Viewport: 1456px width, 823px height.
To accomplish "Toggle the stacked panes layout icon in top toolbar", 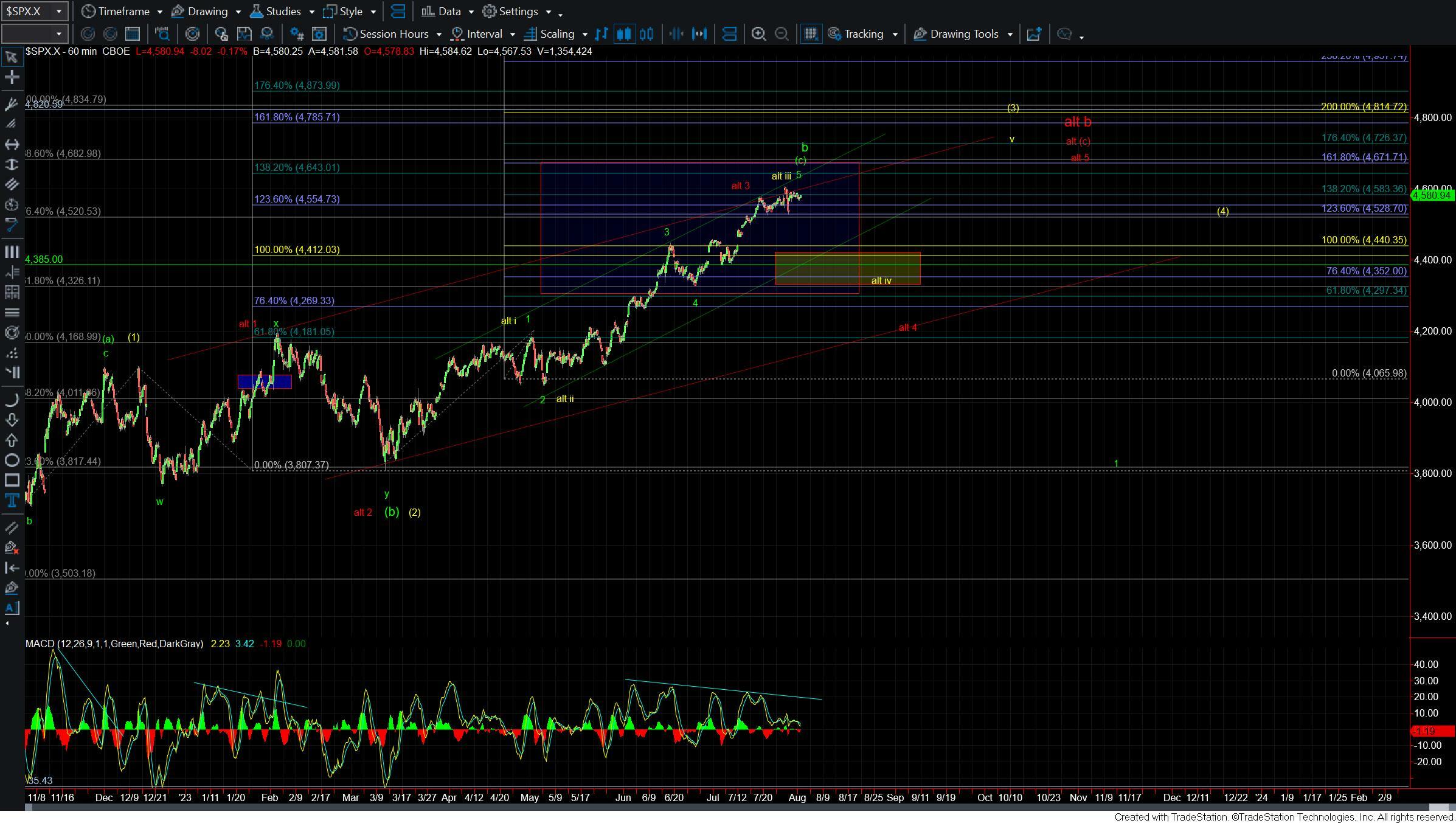I will pos(398,12).
